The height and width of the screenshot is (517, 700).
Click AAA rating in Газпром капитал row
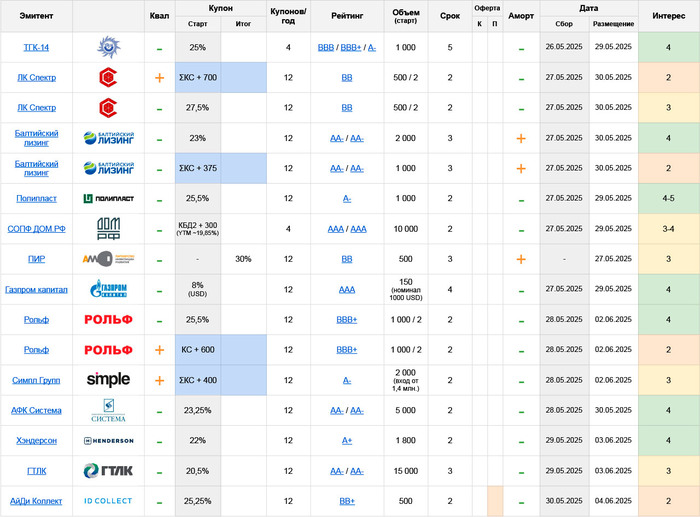pos(347,289)
